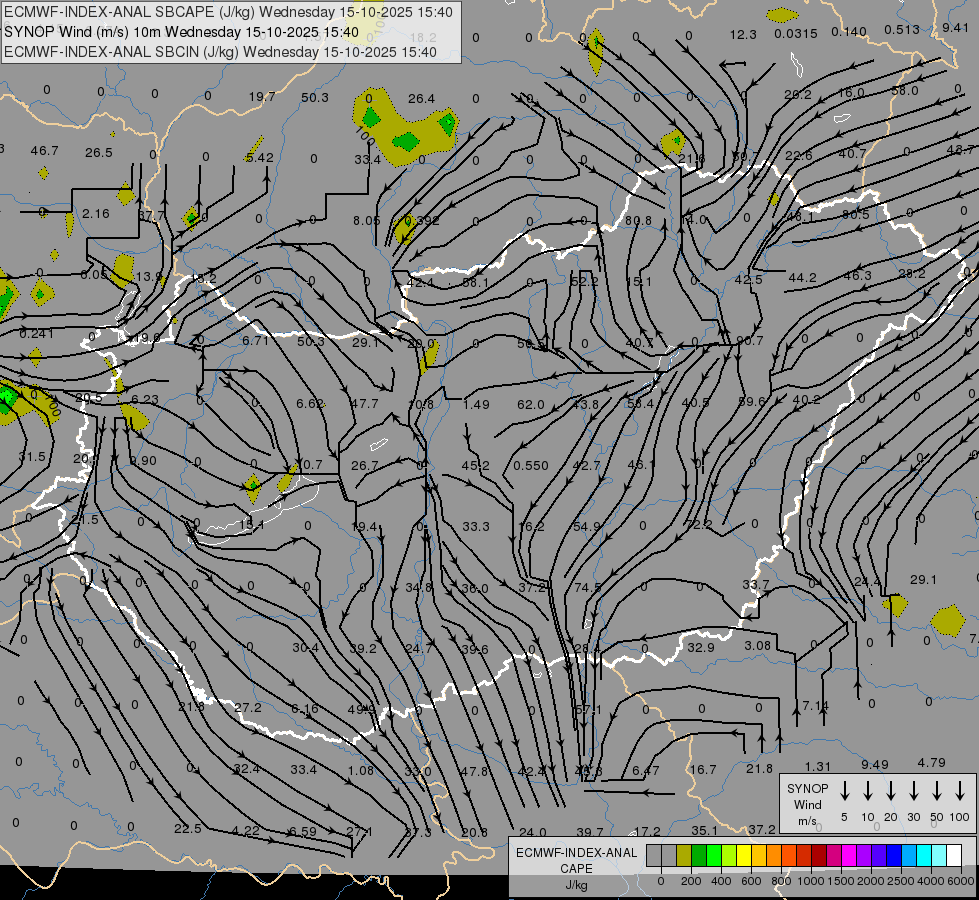Click the 2000 tick label on CAPE scale
Viewport: 979px width, 900px height.
pos(870,881)
